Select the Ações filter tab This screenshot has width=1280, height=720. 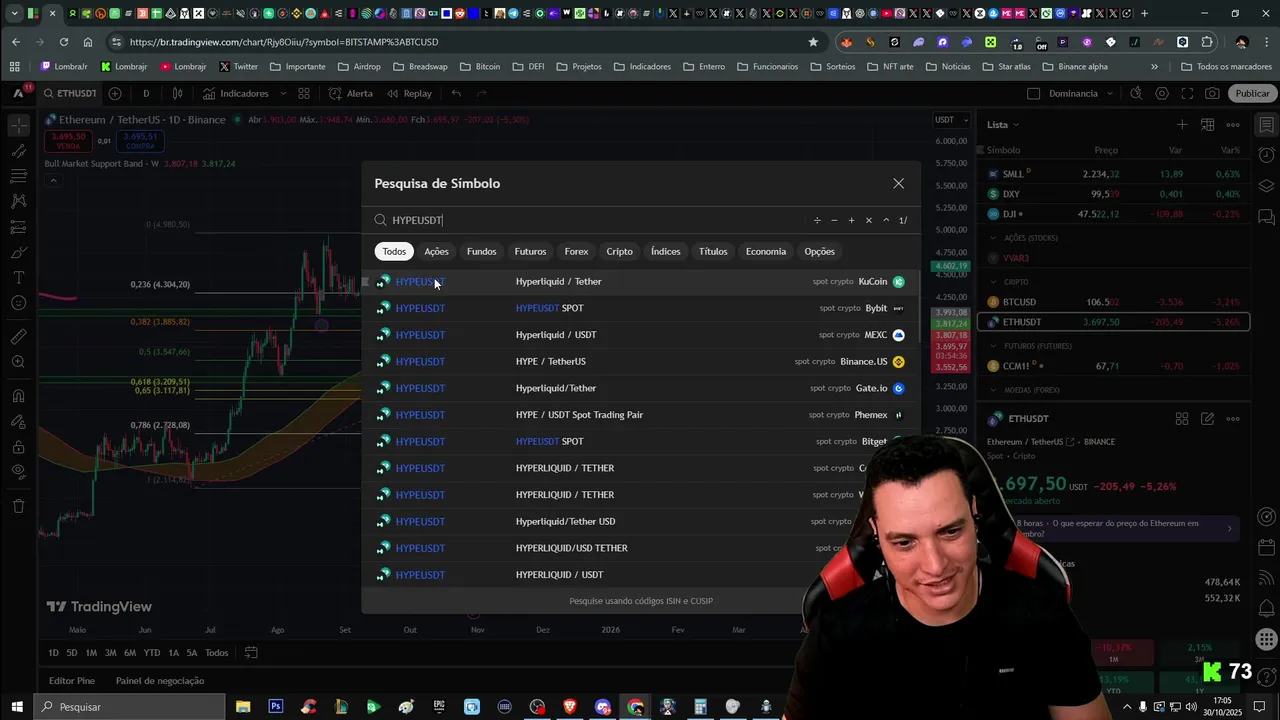coord(436,251)
